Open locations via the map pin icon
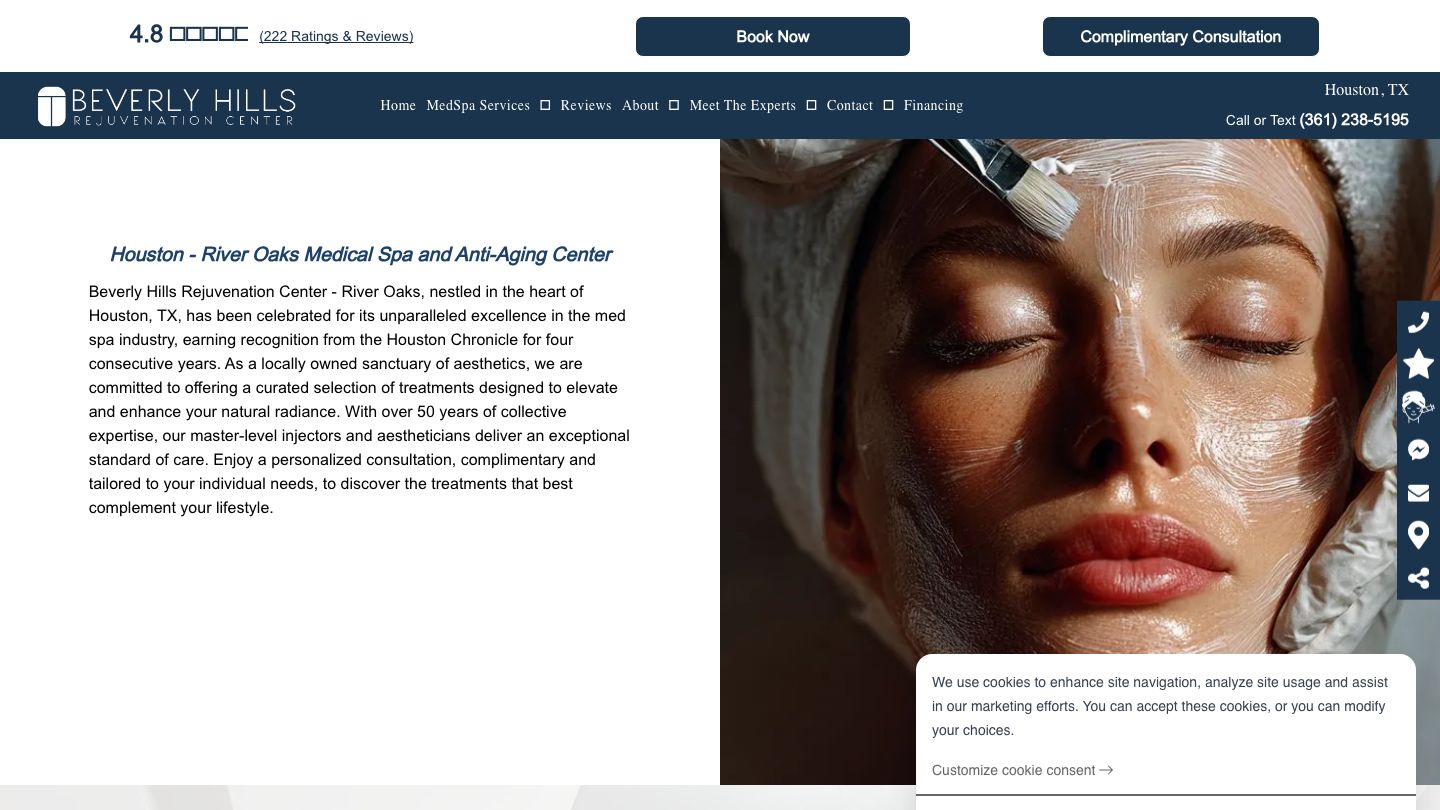This screenshot has height=810, width=1440. 1418,535
